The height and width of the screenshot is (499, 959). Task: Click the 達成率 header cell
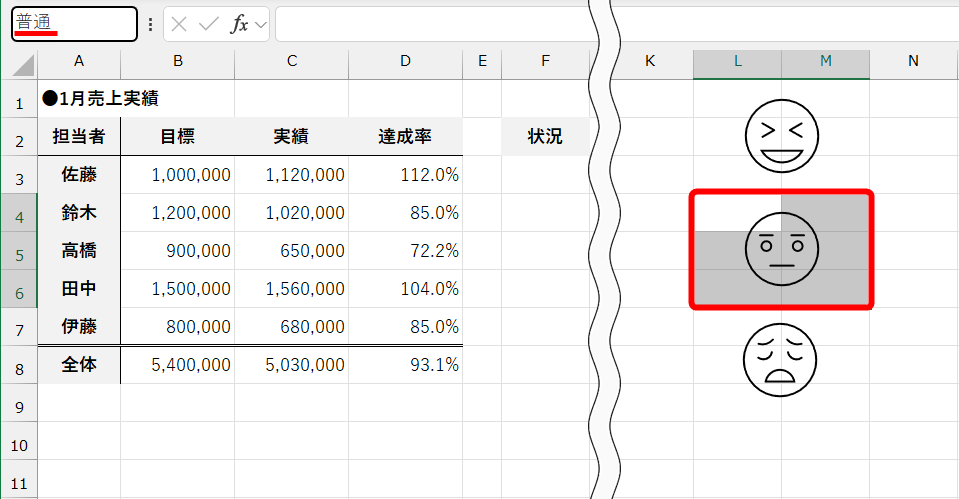point(405,136)
